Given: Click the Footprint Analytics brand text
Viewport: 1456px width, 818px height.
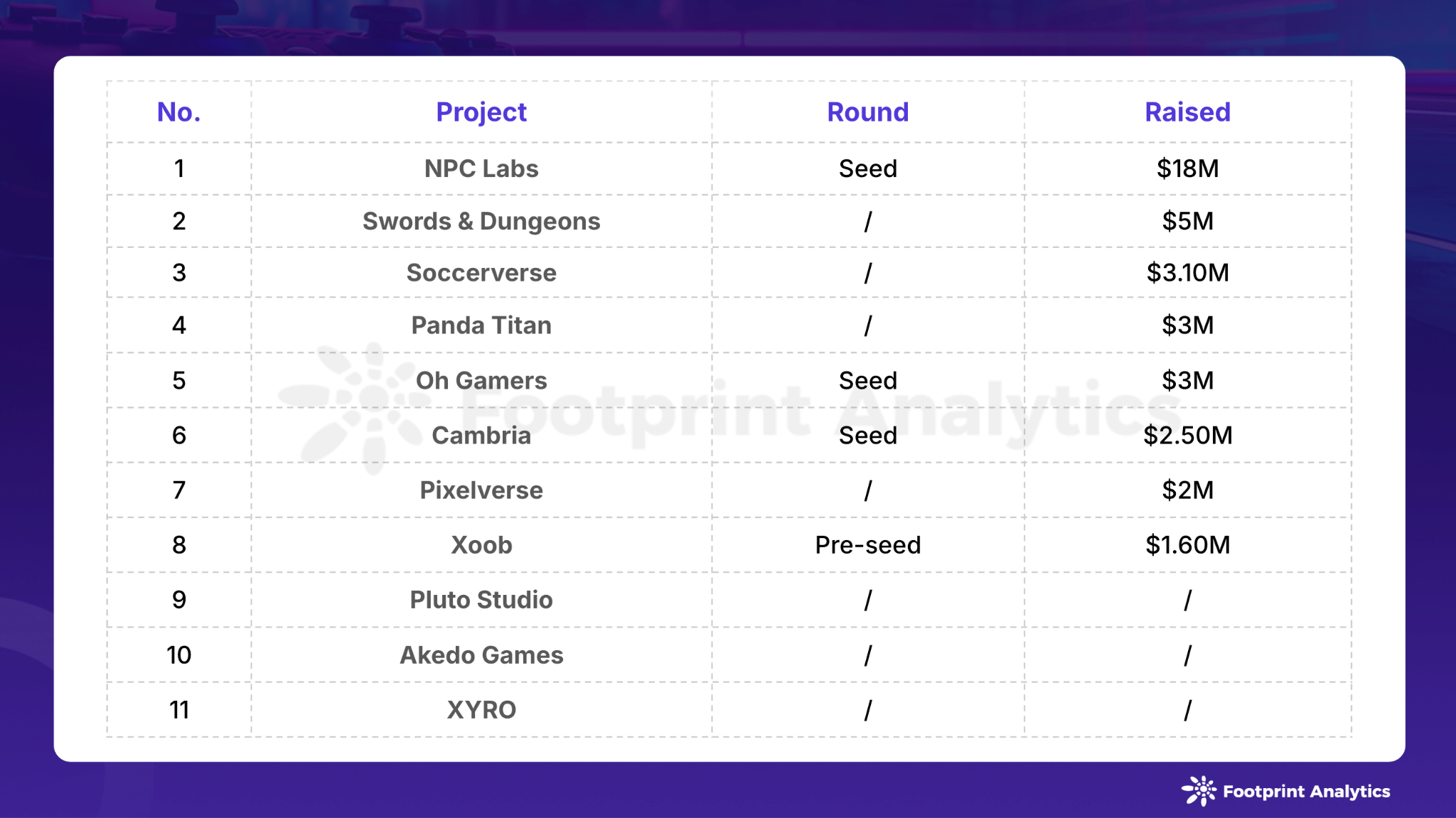Looking at the screenshot, I should coord(1306,792).
